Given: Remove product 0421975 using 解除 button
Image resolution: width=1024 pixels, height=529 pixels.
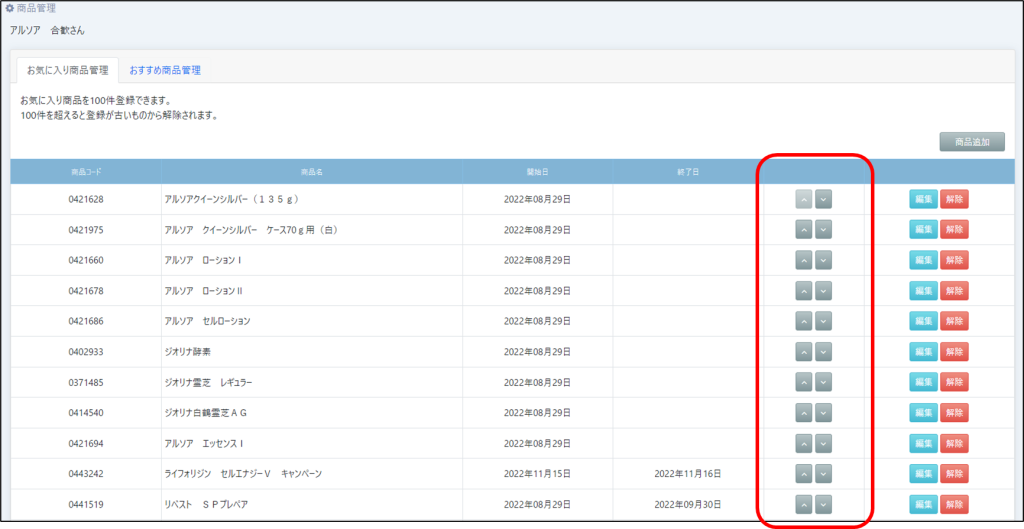Looking at the screenshot, I should click(954, 230).
